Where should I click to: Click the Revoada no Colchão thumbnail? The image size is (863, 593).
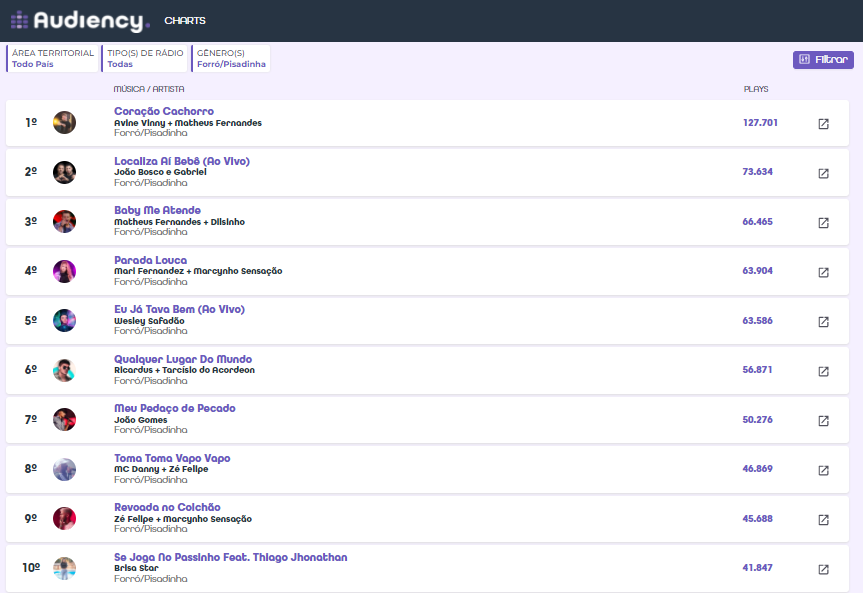point(64,519)
